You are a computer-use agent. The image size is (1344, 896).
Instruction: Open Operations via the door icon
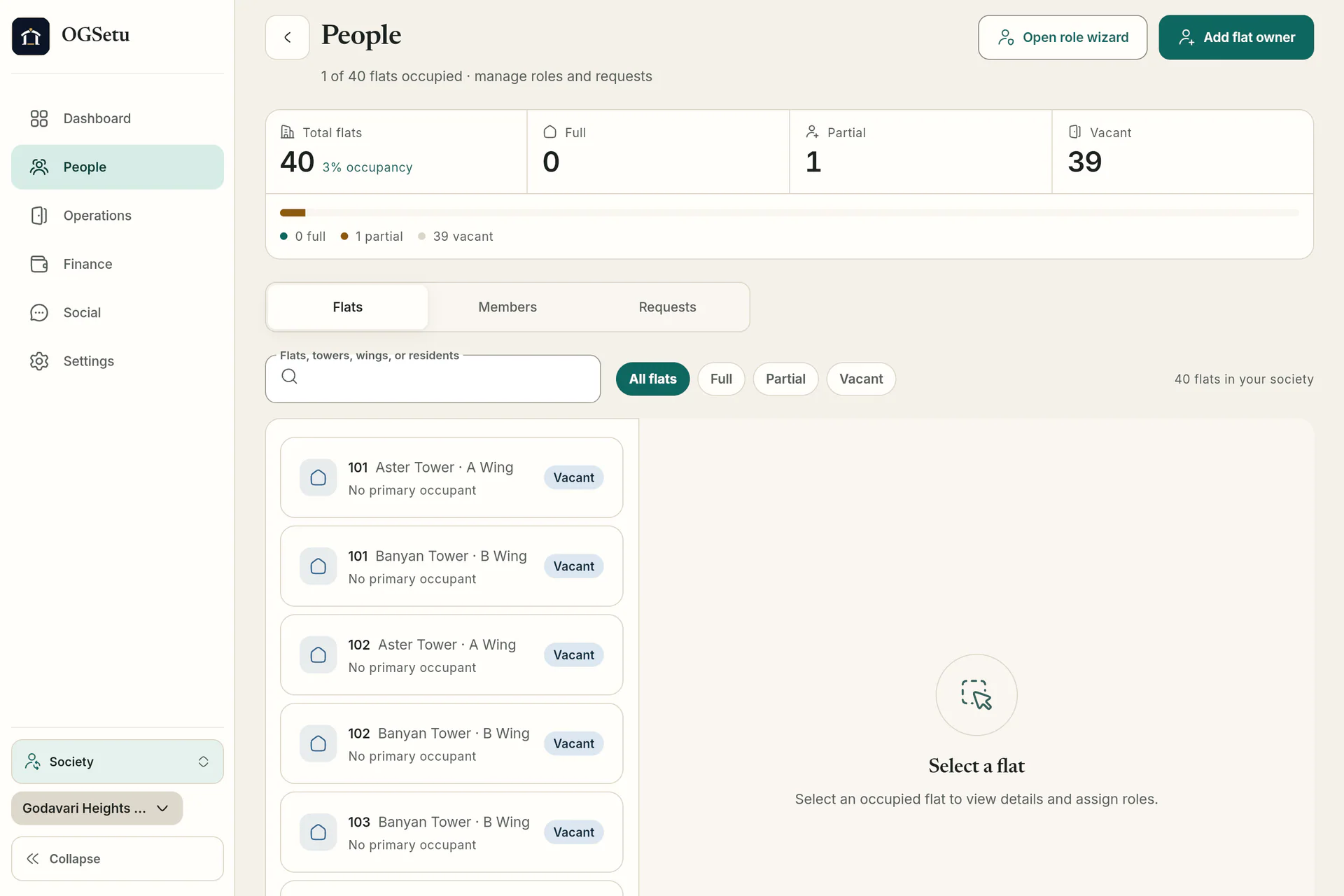pyautogui.click(x=39, y=216)
